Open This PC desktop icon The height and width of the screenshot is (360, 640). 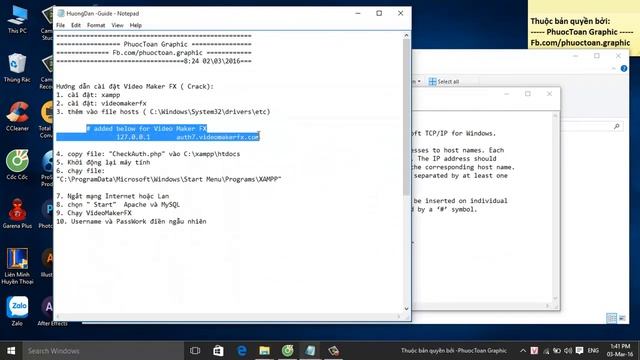[x=17, y=19]
